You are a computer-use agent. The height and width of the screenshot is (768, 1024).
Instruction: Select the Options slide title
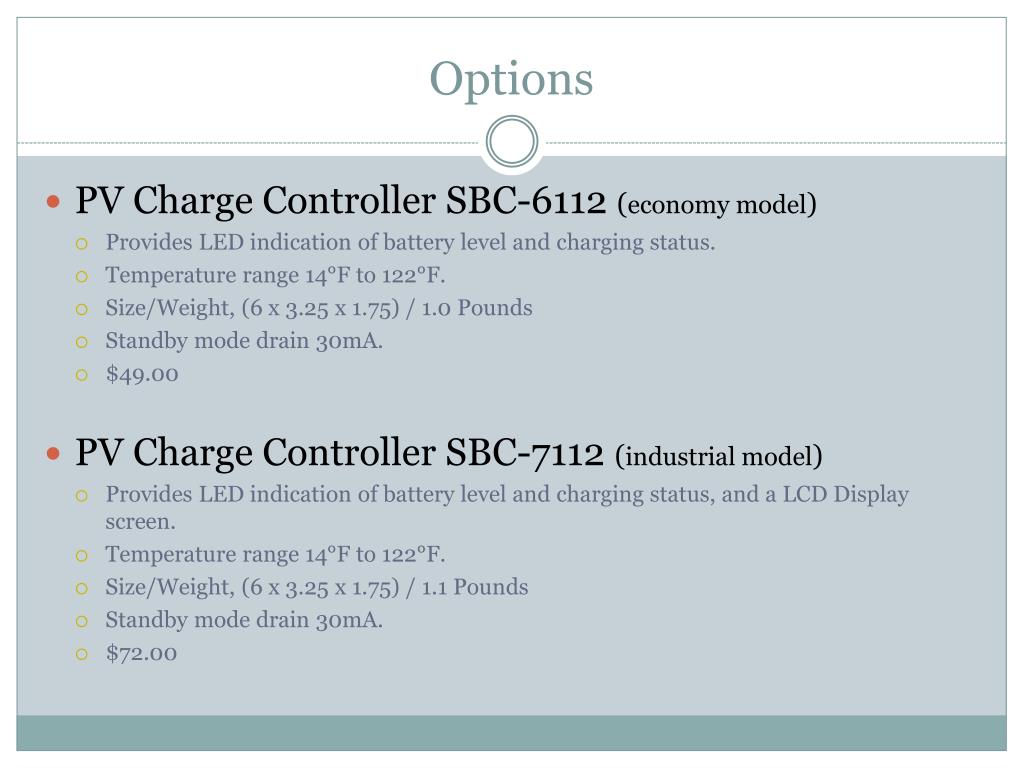click(511, 80)
